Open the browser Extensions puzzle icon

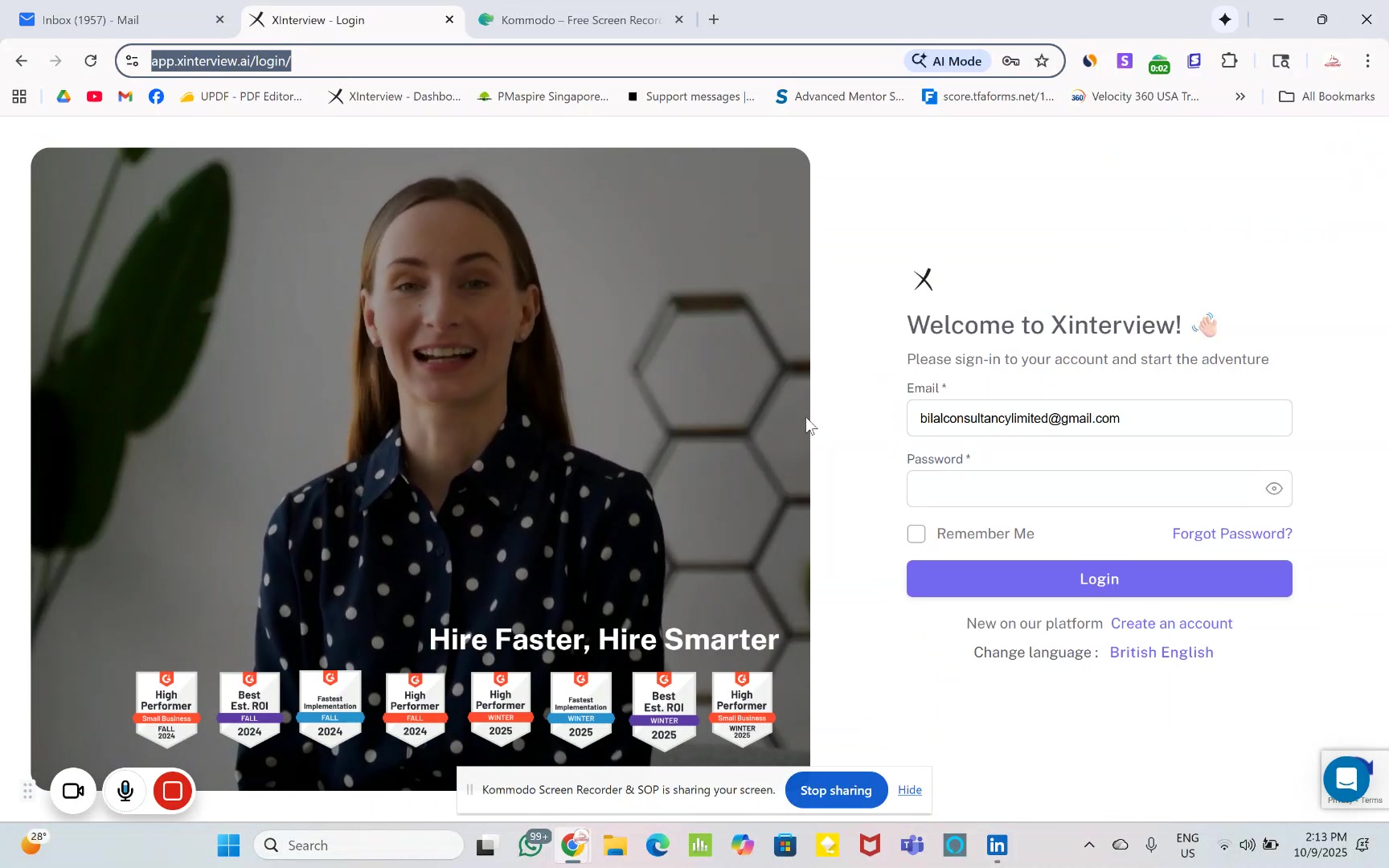1229,61
